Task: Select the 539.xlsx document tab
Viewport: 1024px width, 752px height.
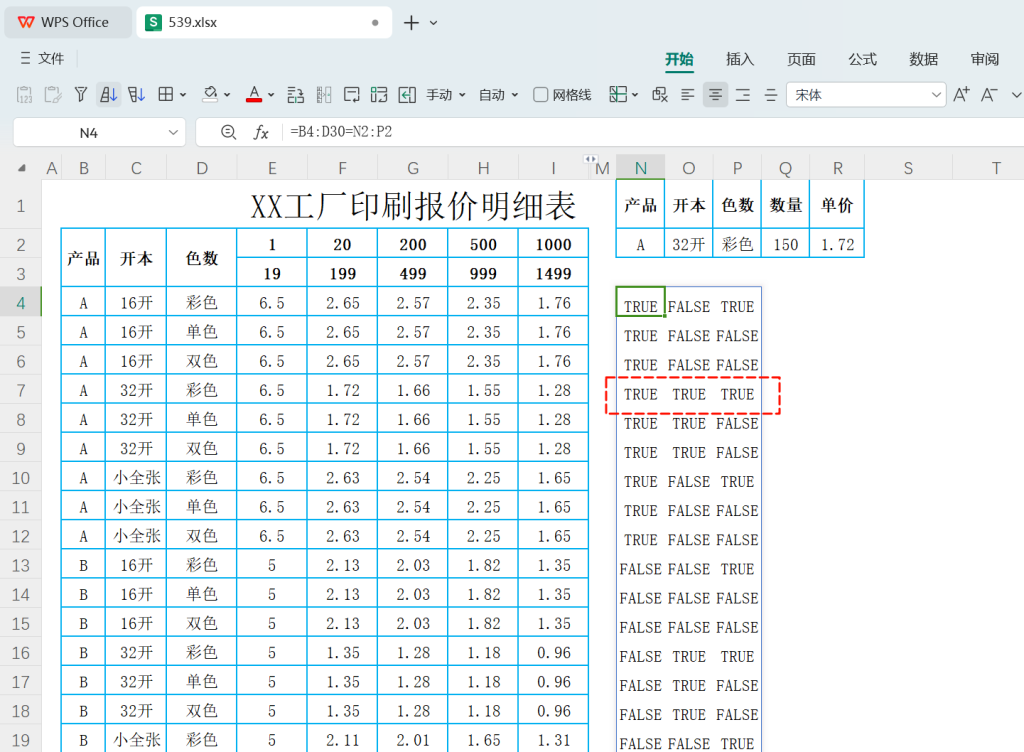Action: [x=264, y=22]
